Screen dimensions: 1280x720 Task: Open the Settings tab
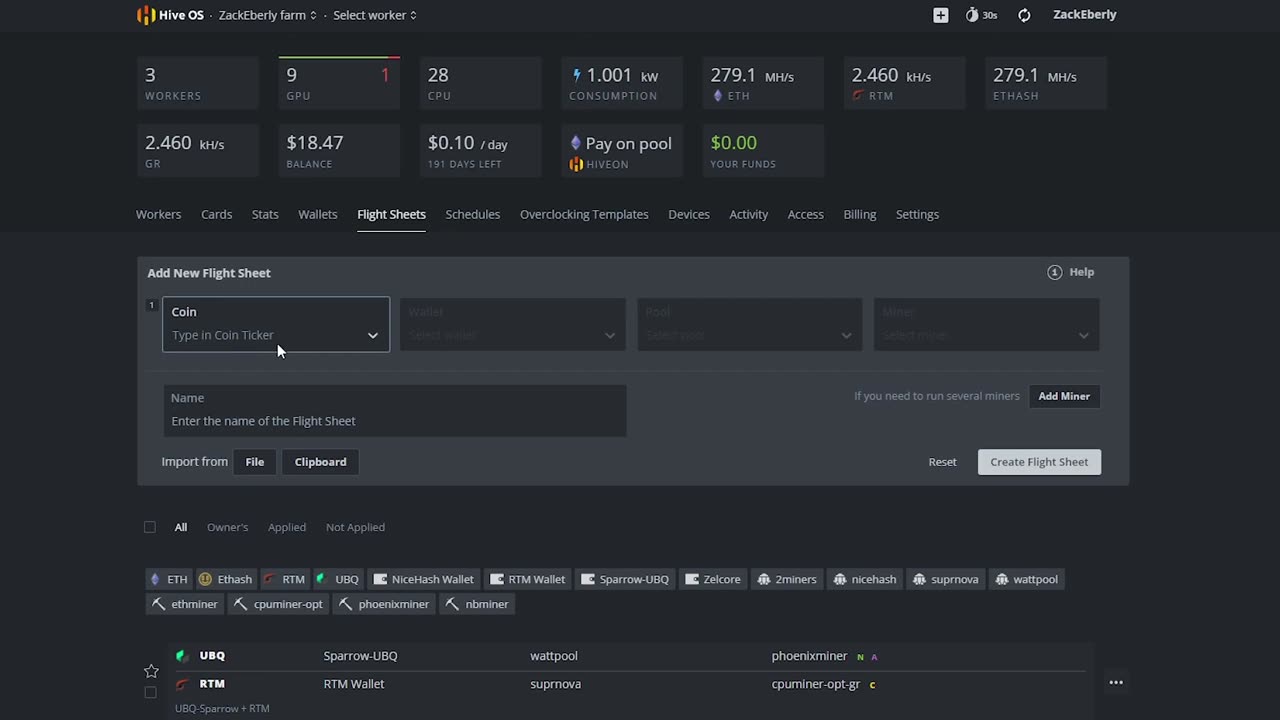point(917,214)
